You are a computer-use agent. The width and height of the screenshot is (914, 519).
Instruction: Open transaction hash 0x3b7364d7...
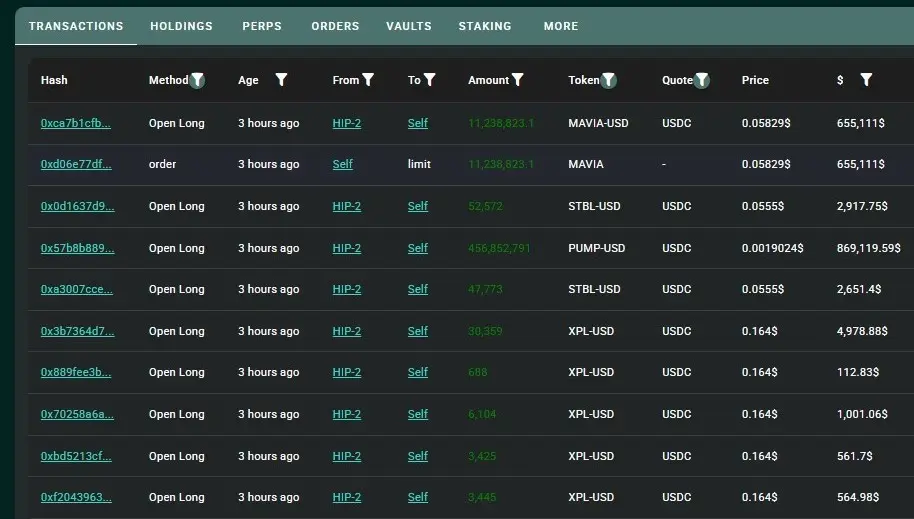pyautogui.click(x=78, y=331)
